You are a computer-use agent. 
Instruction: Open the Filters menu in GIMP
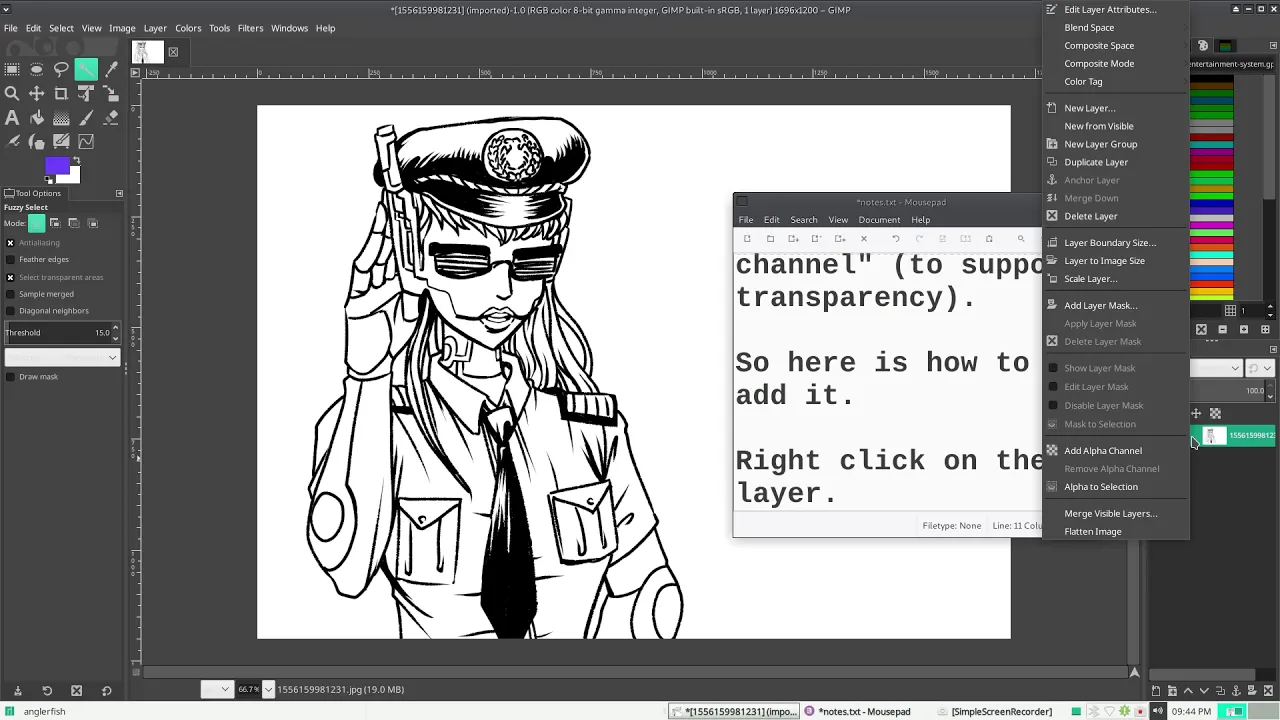pyautogui.click(x=250, y=28)
